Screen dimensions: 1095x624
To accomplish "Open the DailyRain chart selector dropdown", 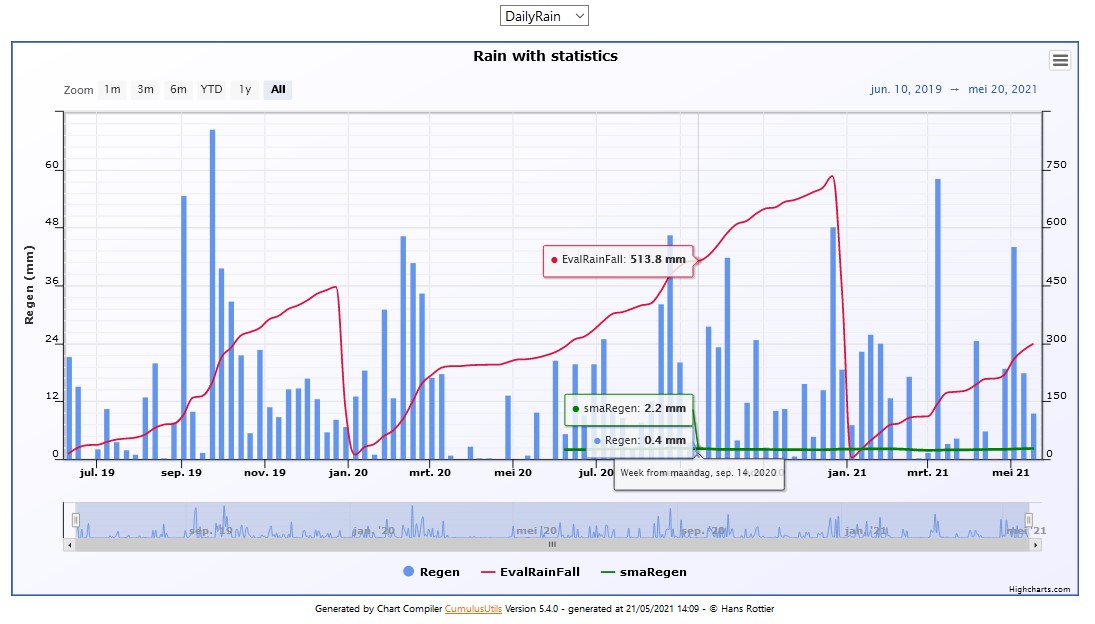I will pos(544,16).
